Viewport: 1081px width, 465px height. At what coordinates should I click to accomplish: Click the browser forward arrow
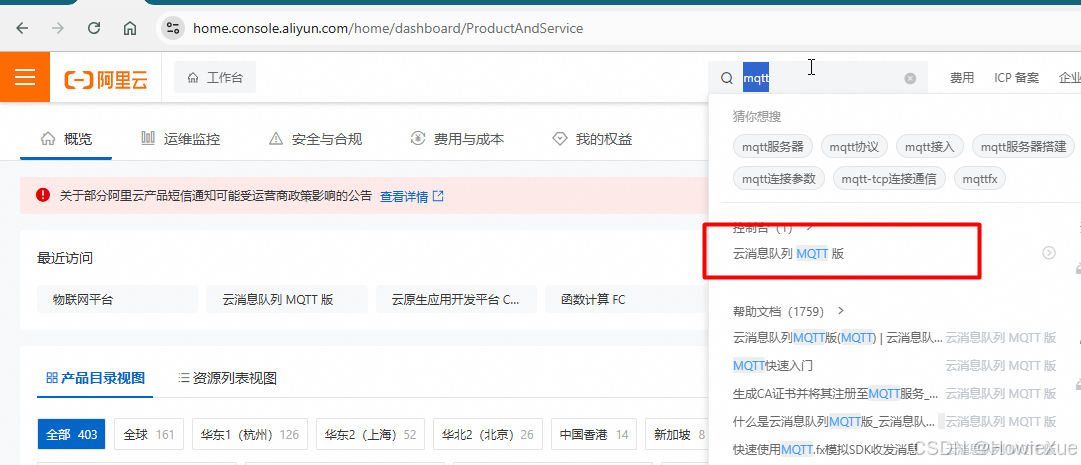[x=58, y=28]
